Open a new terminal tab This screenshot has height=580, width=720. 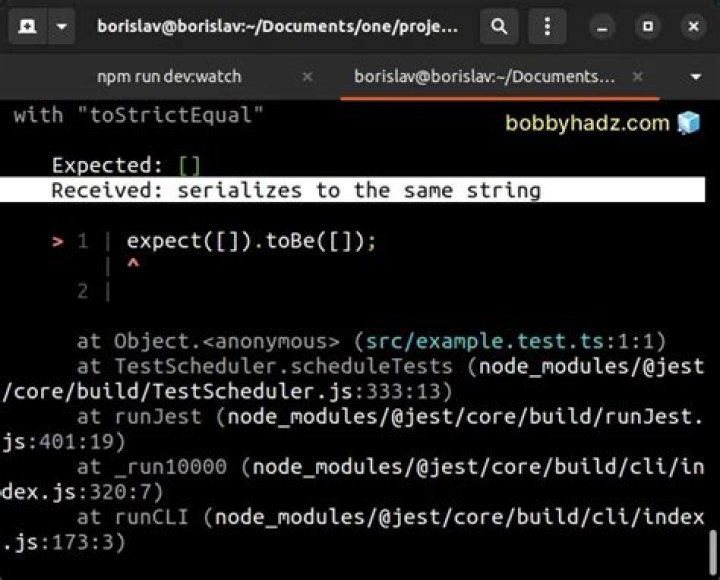(28, 27)
